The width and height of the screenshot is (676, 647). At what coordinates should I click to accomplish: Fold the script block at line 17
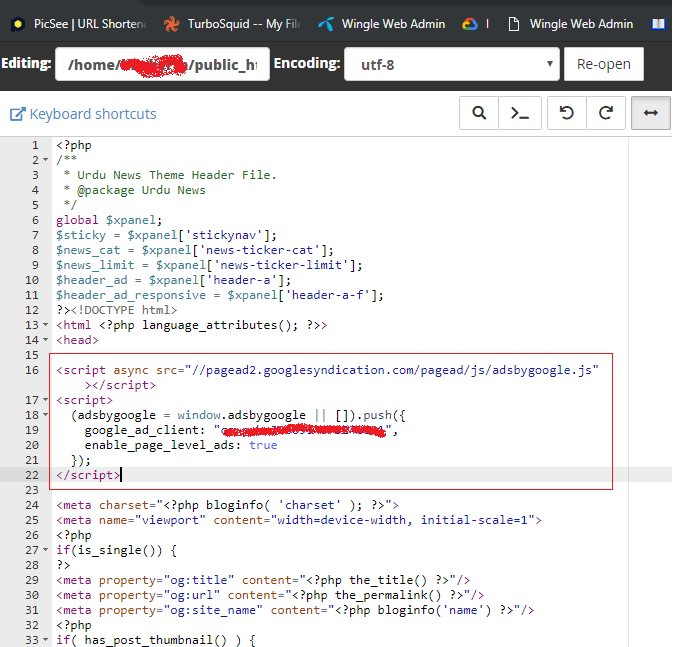click(x=45, y=400)
